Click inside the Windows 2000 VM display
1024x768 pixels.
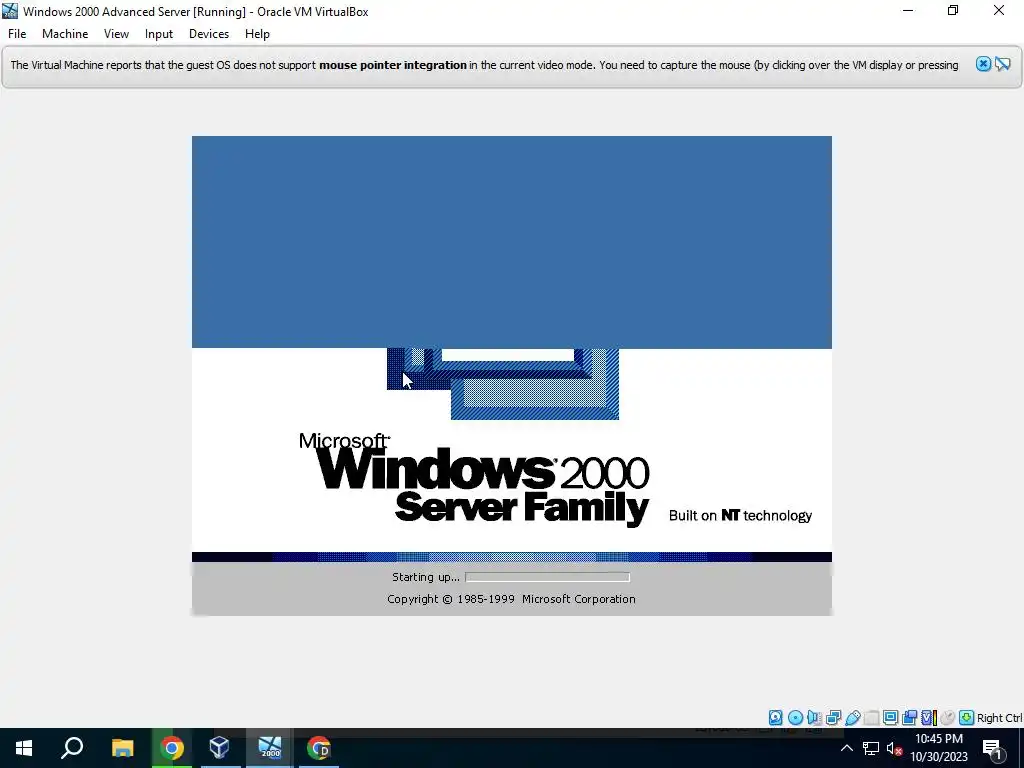[x=511, y=376]
